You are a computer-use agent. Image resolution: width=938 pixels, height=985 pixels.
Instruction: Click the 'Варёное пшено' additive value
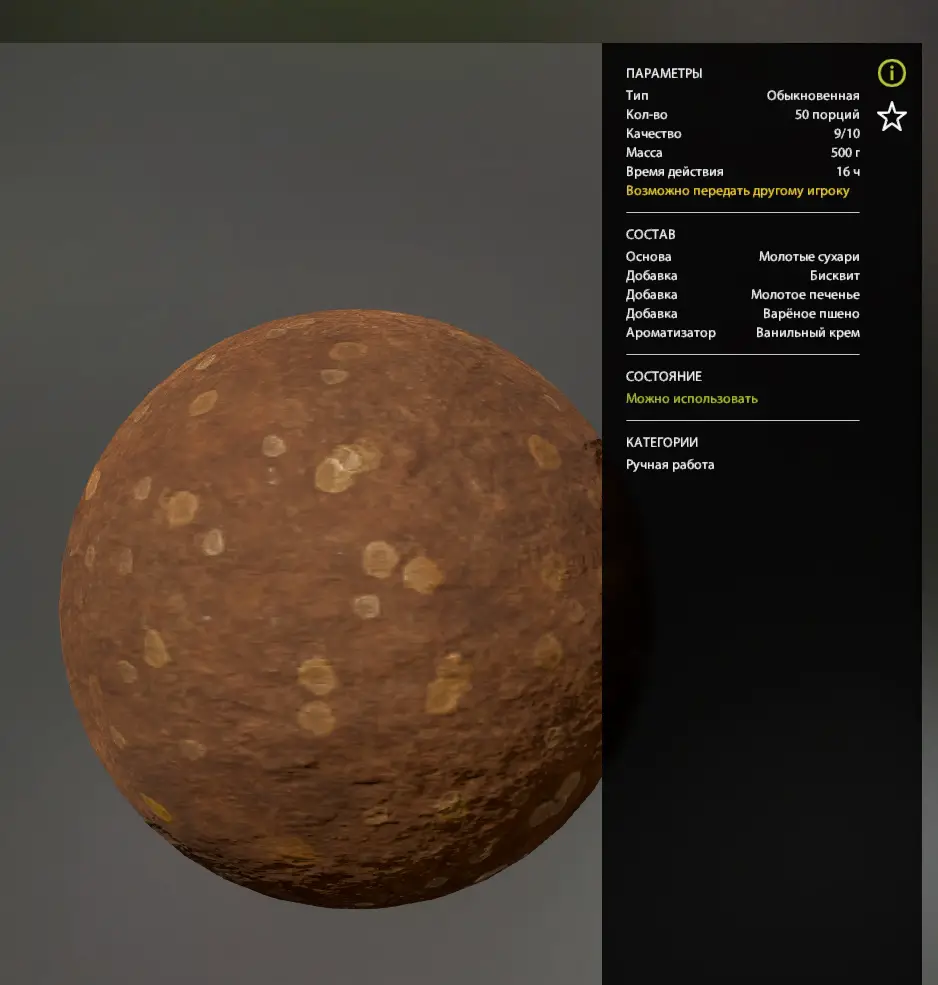tap(810, 313)
